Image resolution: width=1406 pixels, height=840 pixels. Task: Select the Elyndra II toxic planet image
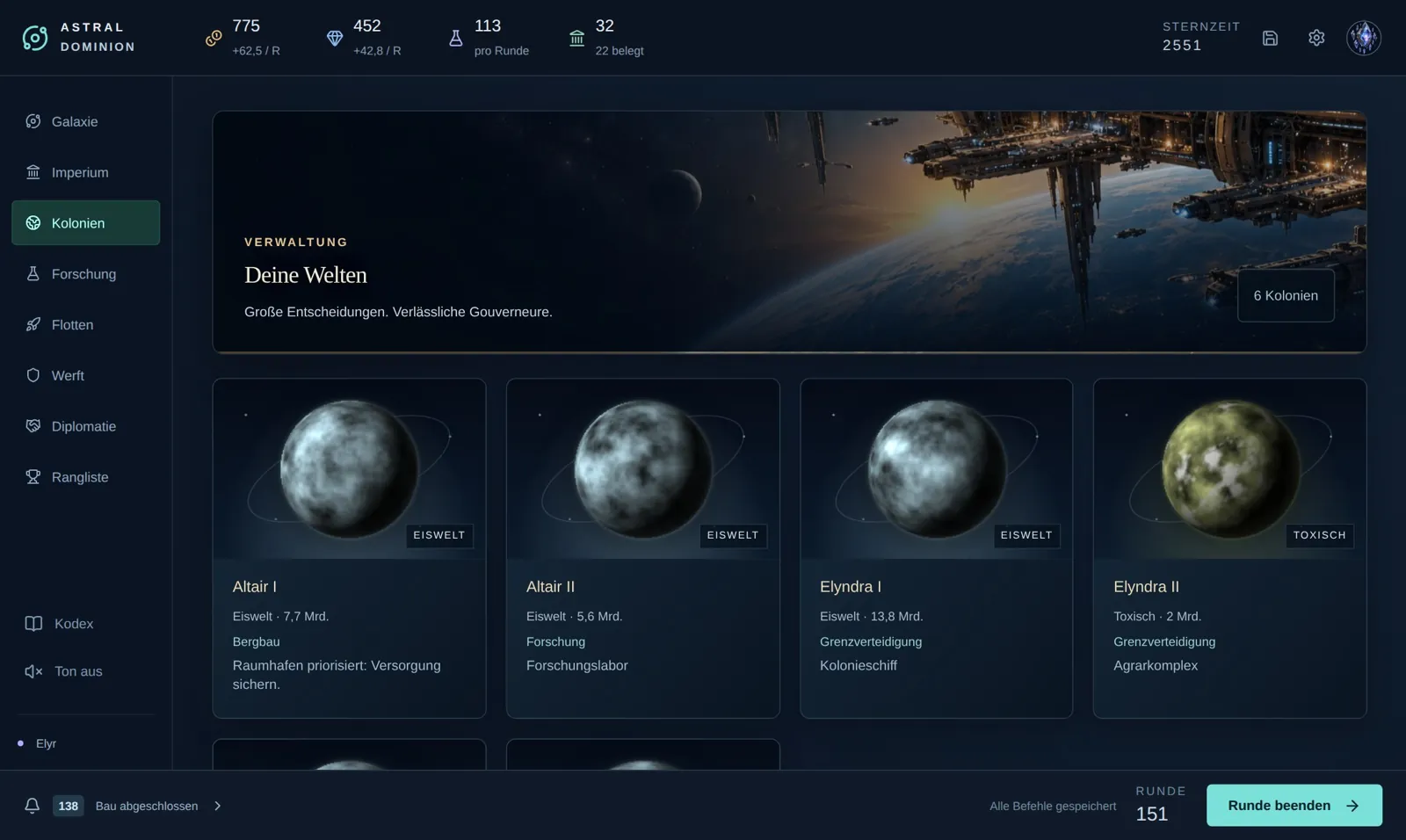(x=1230, y=468)
